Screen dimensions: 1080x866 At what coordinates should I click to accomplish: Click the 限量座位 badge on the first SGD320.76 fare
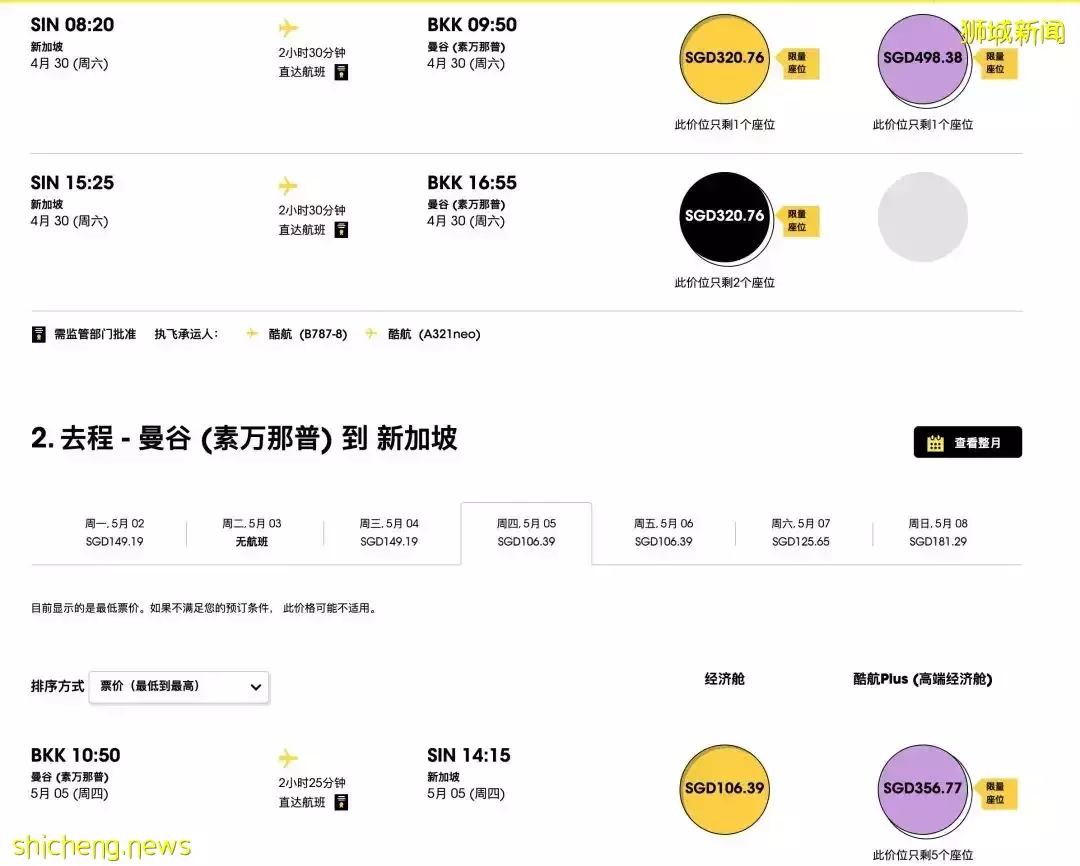pos(798,62)
